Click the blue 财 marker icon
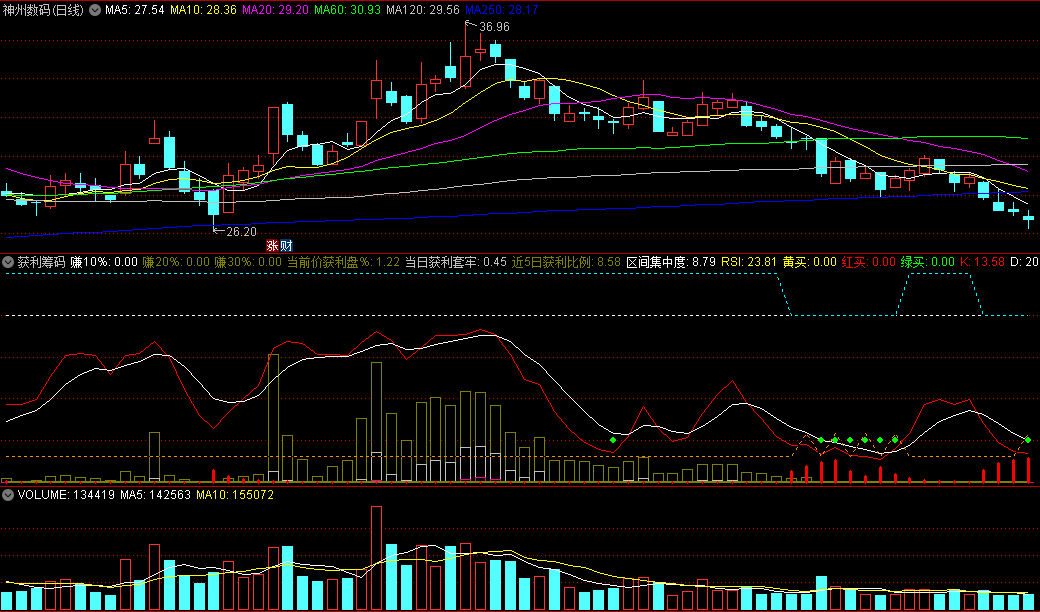 point(286,245)
